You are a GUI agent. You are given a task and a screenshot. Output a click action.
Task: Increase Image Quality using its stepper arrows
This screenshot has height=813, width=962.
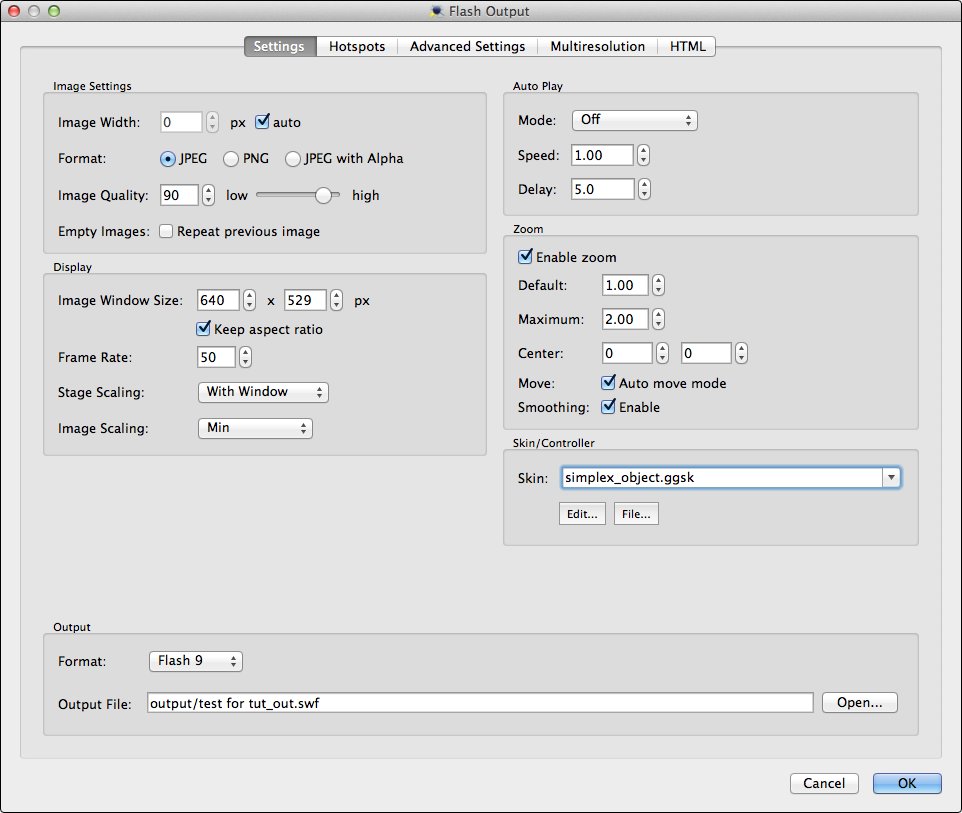click(207, 191)
